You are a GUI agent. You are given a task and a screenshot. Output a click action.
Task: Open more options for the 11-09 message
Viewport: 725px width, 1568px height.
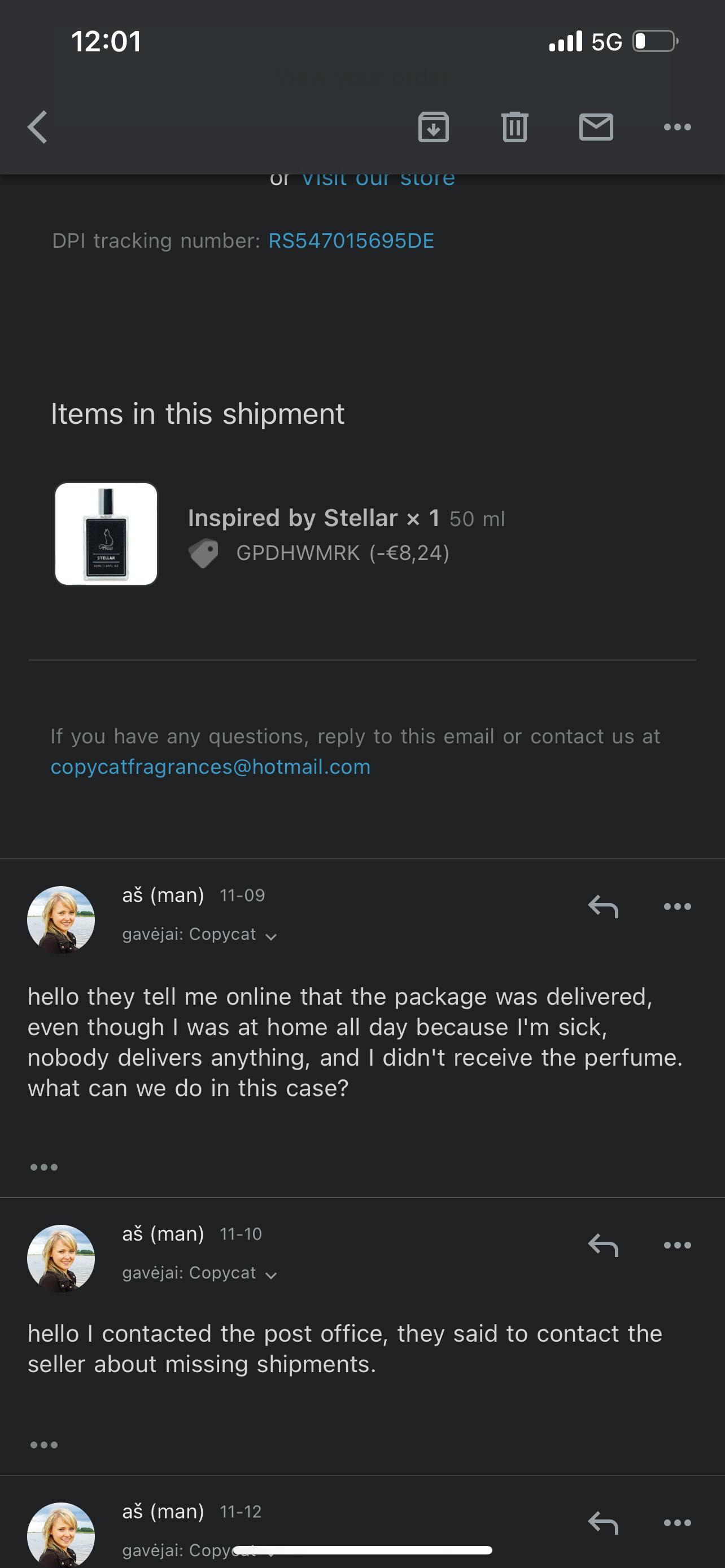(677, 906)
